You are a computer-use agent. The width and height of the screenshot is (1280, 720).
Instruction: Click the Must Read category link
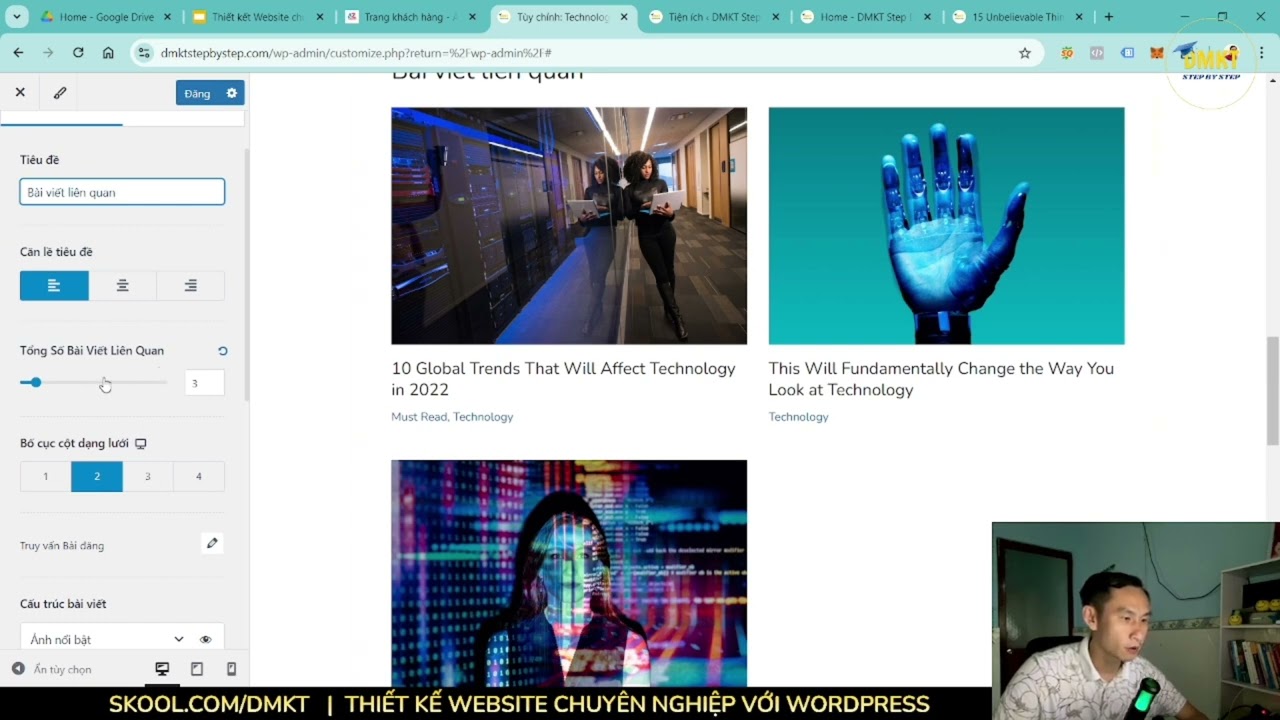point(419,417)
